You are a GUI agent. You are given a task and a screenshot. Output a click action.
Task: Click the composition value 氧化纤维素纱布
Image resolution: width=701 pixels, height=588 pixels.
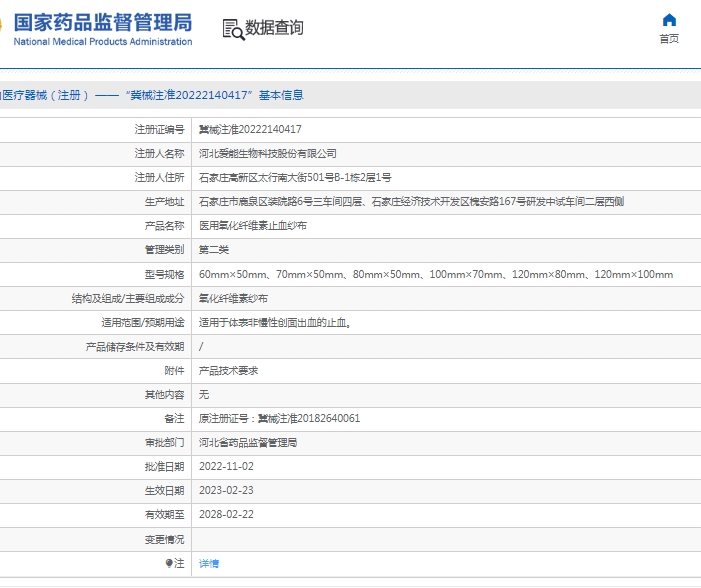[233, 299]
